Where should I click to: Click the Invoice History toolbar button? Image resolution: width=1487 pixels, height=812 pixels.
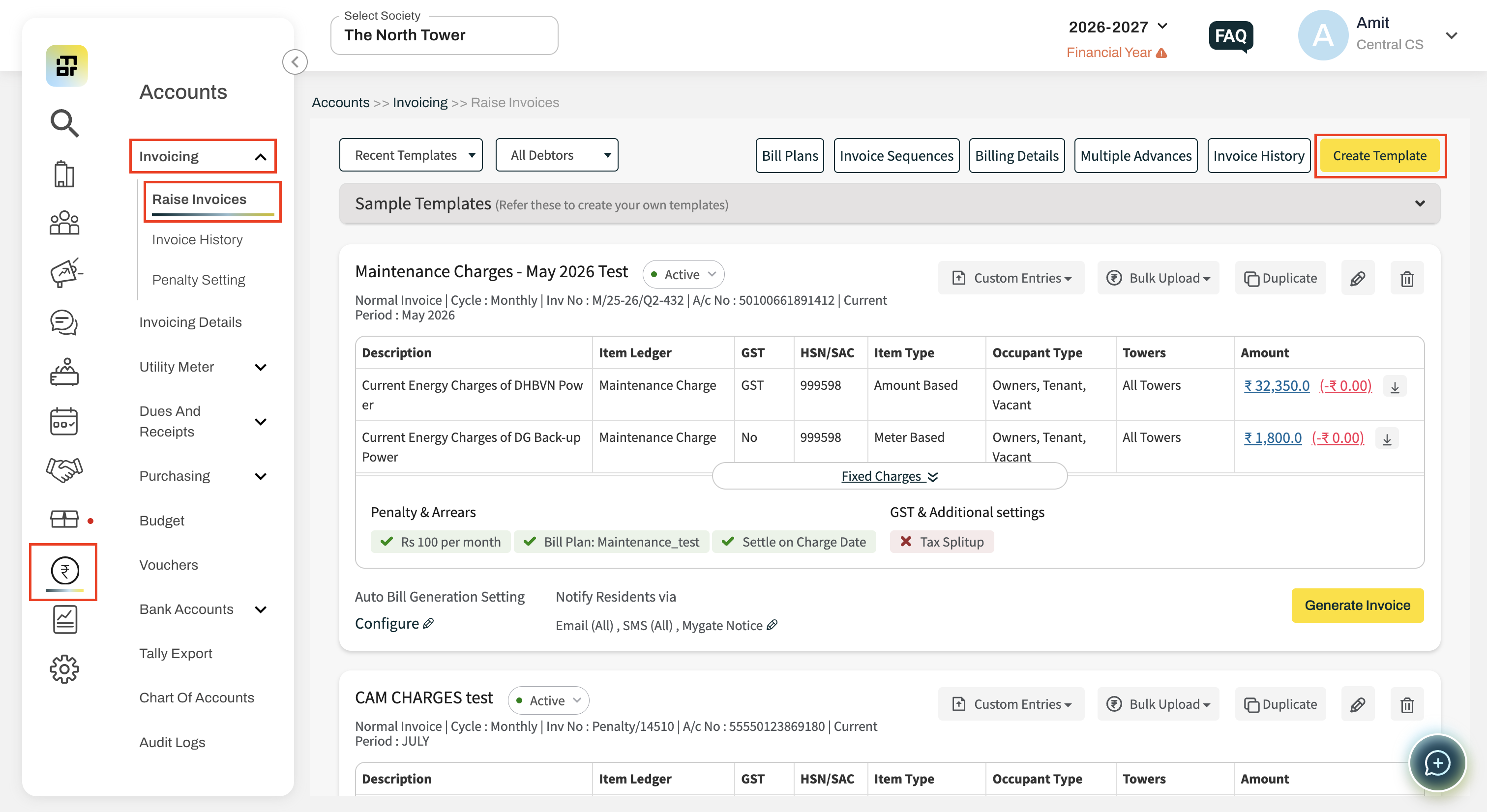click(x=1258, y=156)
